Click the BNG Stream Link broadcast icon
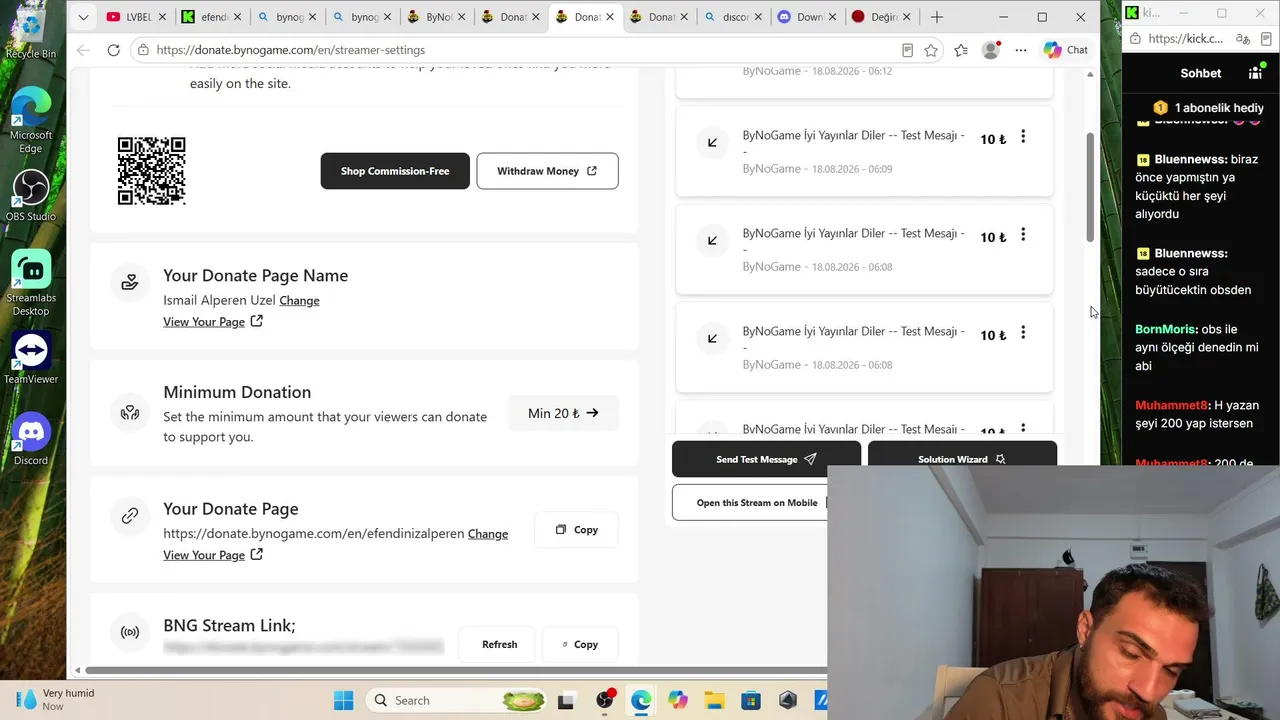This screenshot has height=720, width=1280. pos(130,632)
